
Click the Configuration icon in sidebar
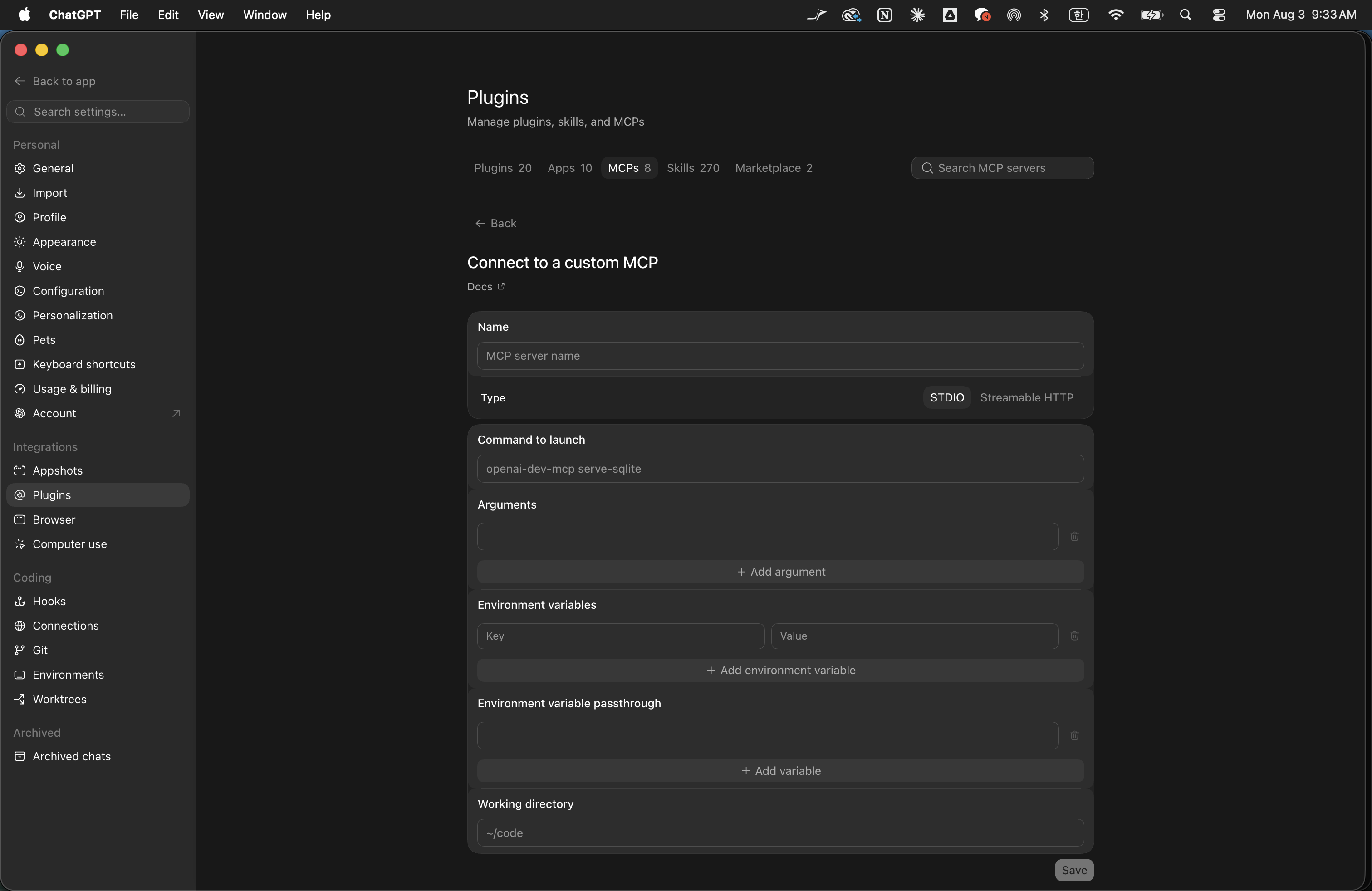point(20,291)
